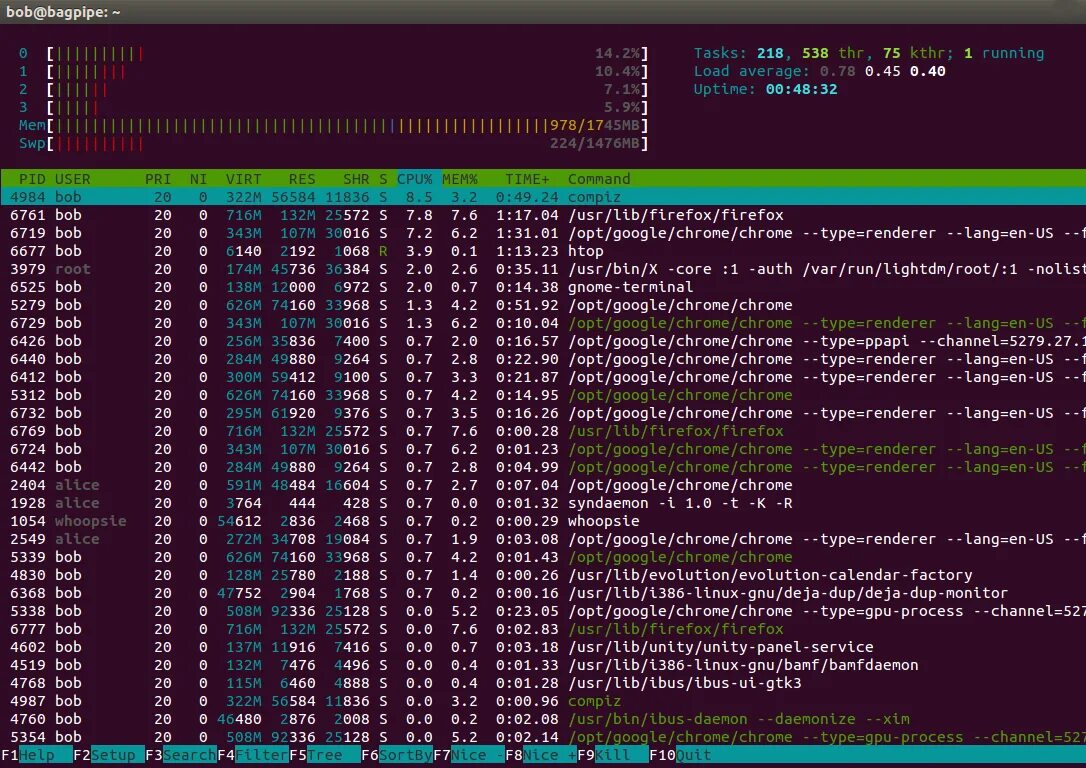Select the root /usr/bin/X row PID 3979
1086x768 pixels.
(543, 269)
